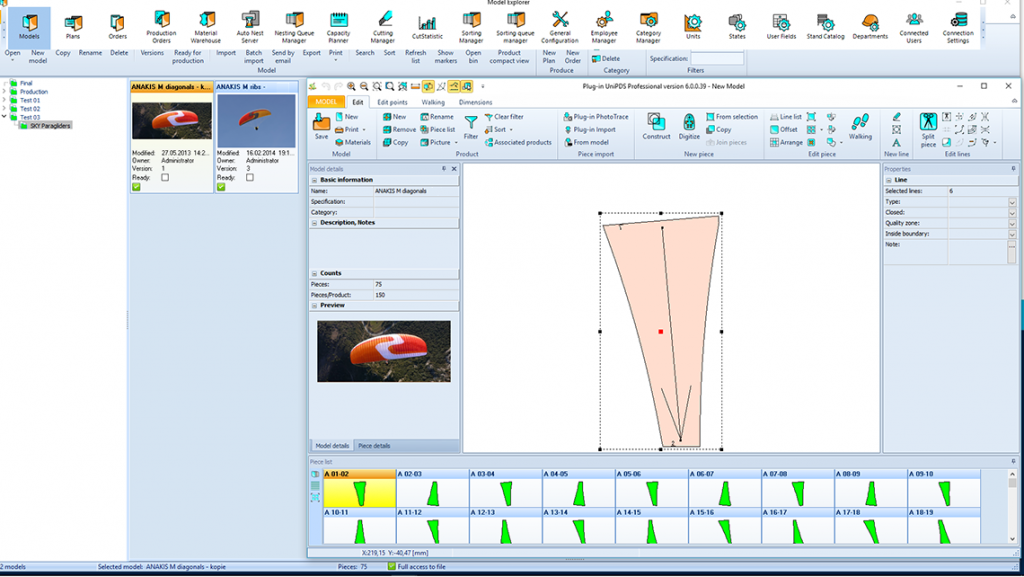Open General Configuration
The image size is (1024, 577).
pyautogui.click(x=560, y=26)
